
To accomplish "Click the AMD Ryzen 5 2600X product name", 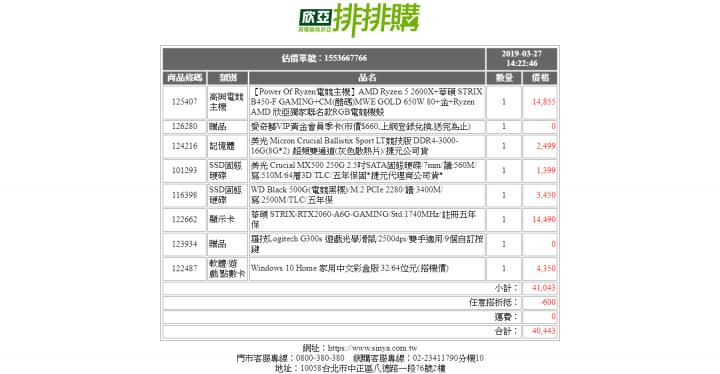I will [x=366, y=102].
